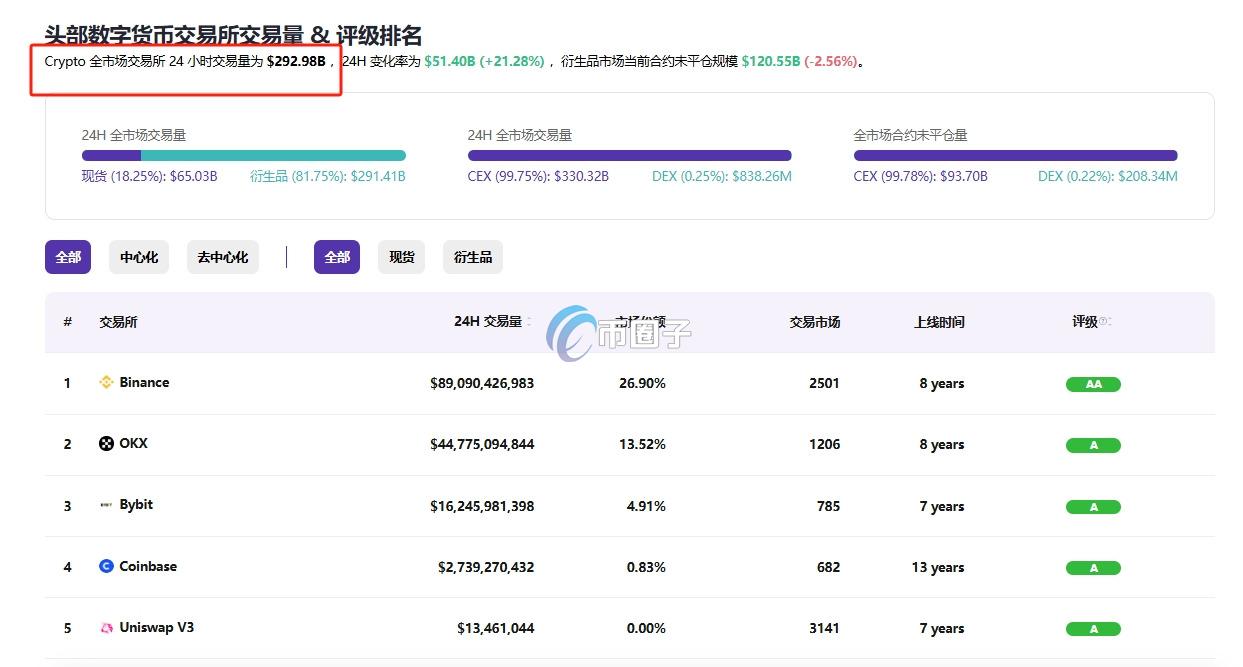The height and width of the screenshot is (667, 1243).
Task: Click Binance's AA rating badge
Action: click(1093, 383)
